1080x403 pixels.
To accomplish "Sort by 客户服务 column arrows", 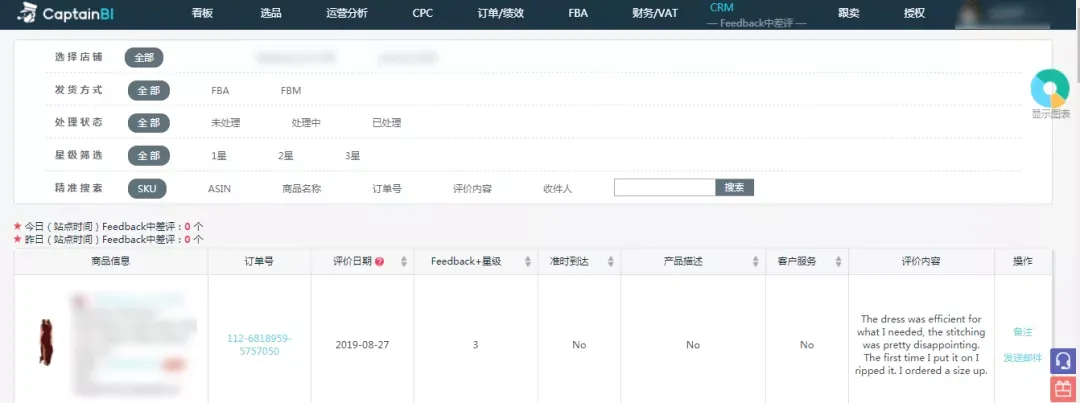I will click(x=838, y=262).
